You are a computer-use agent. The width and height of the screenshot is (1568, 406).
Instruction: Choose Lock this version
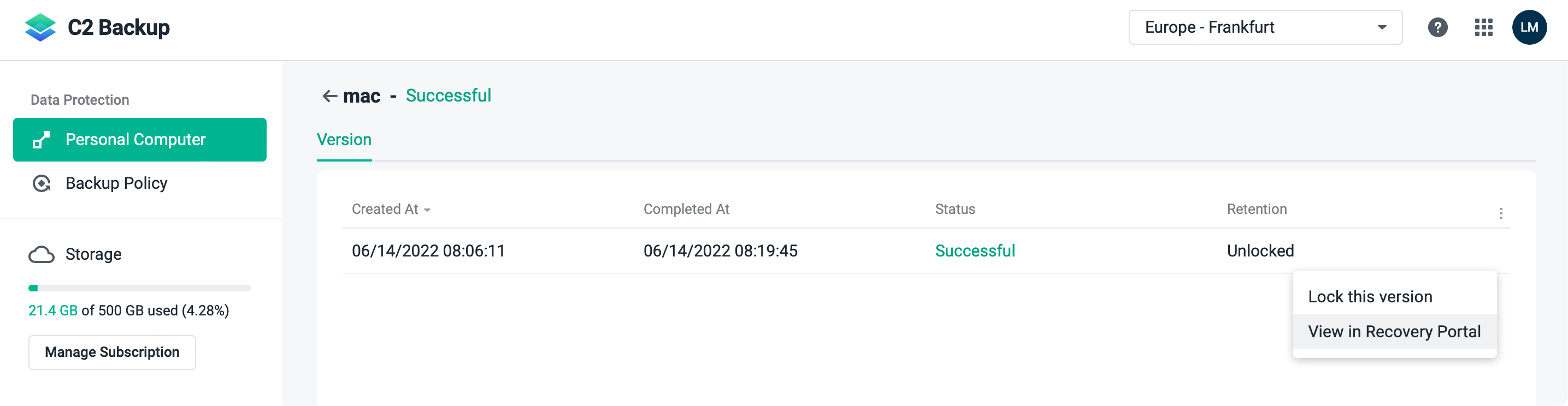pyautogui.click(x=1370, y=297)
